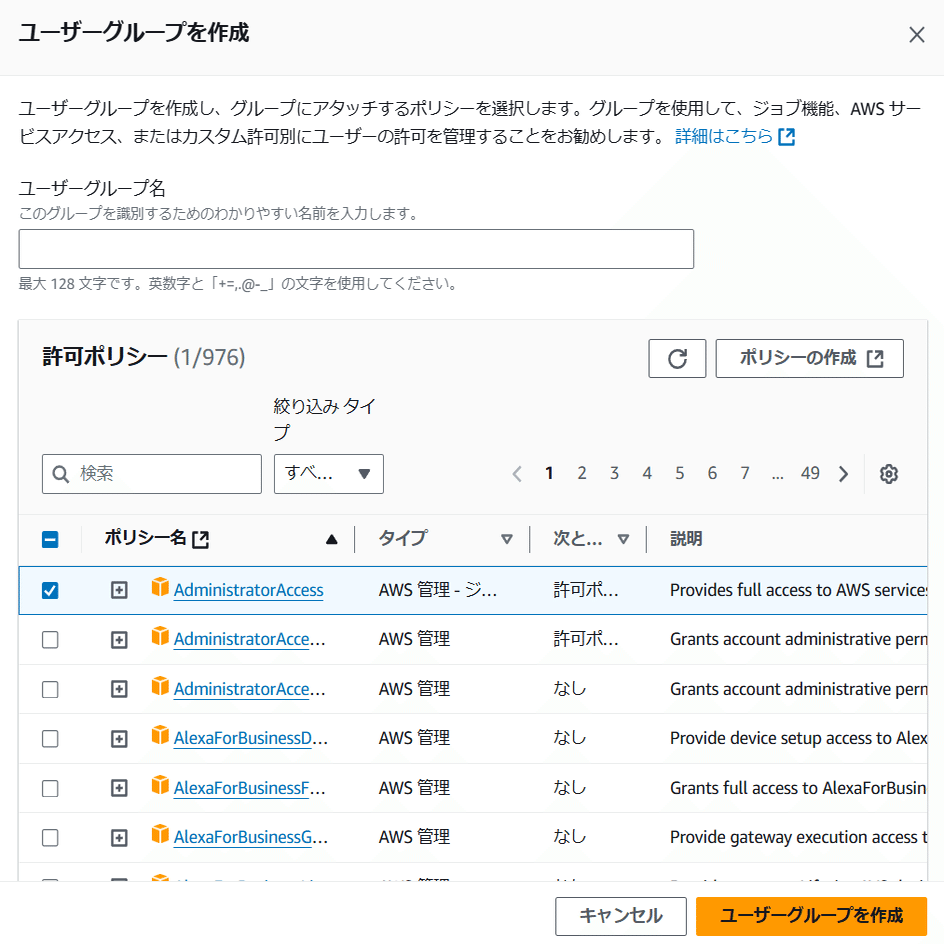The width and height of the screenshot is (944, 944).
Task: Click the ユーザーグループを作成 orange button
Action: pos(812,916)
